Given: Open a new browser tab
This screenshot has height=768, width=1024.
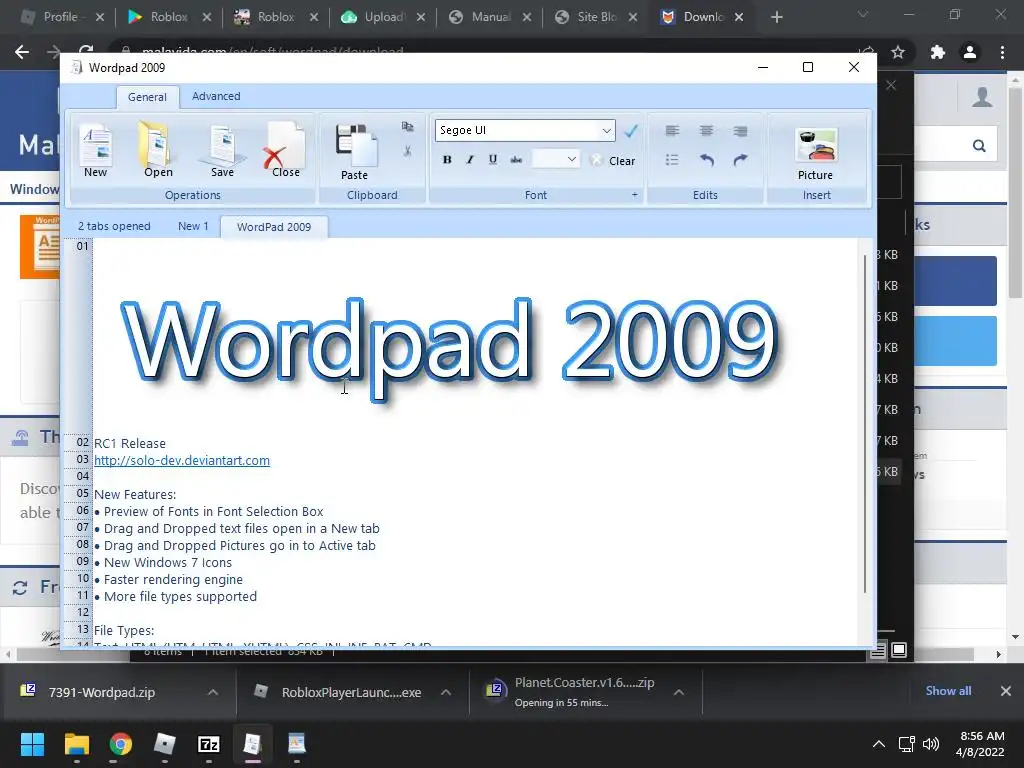Looking at the screenshot, I should pyautogui.click(x=776, y=17).
